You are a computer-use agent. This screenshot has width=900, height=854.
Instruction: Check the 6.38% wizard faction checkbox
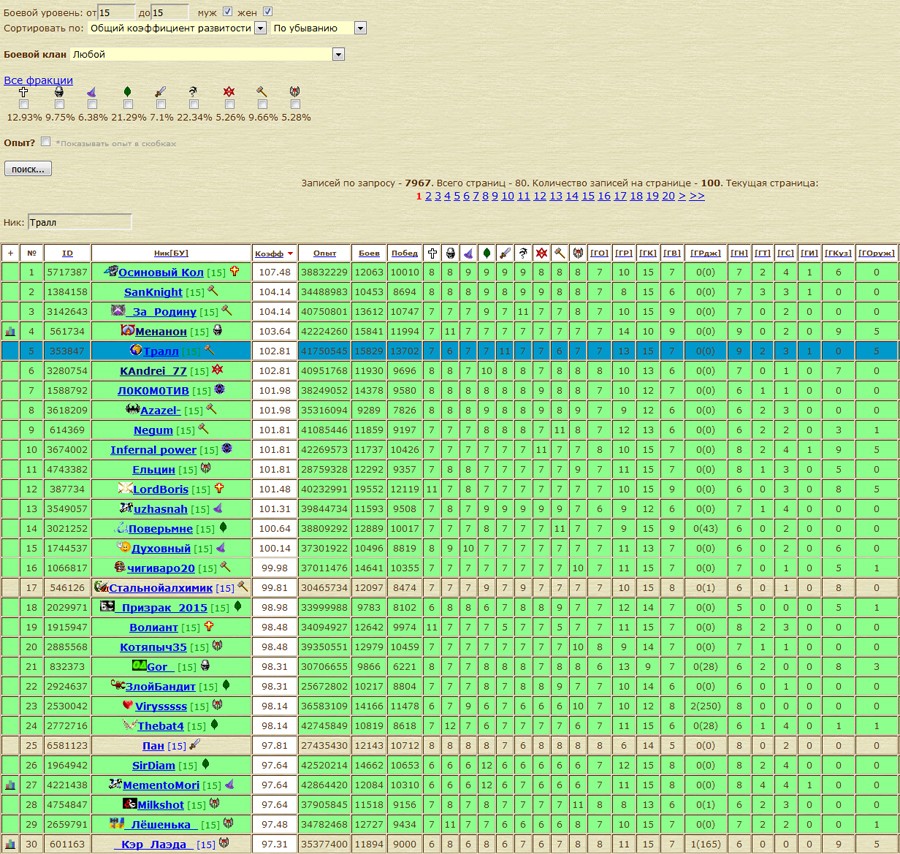tap(92, 104)
